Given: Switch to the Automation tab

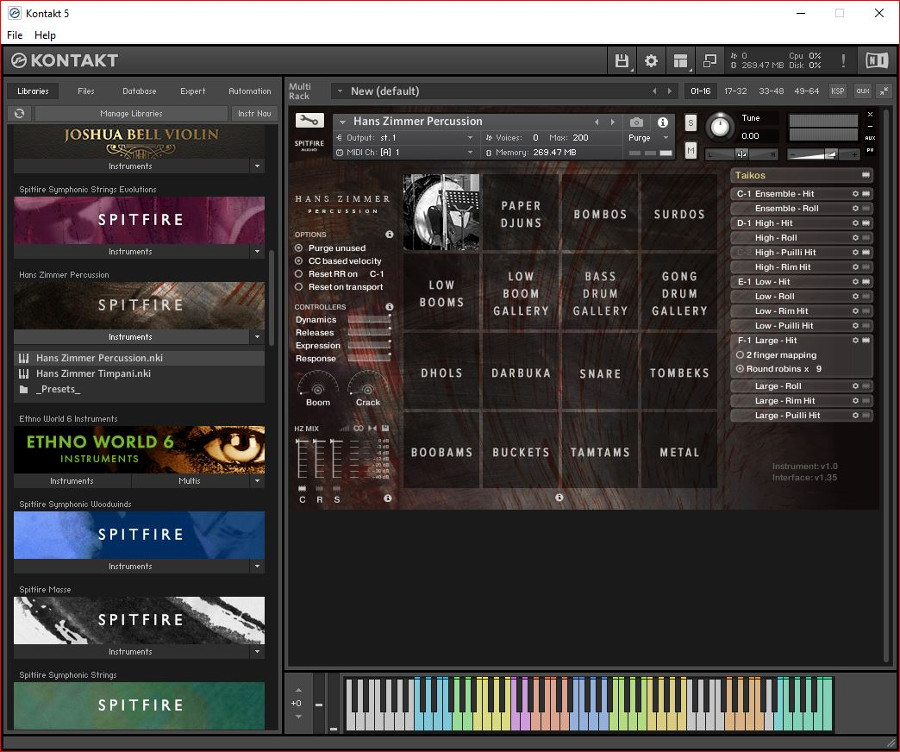Looking at the screenshot, I should click(x=249, y=91).
